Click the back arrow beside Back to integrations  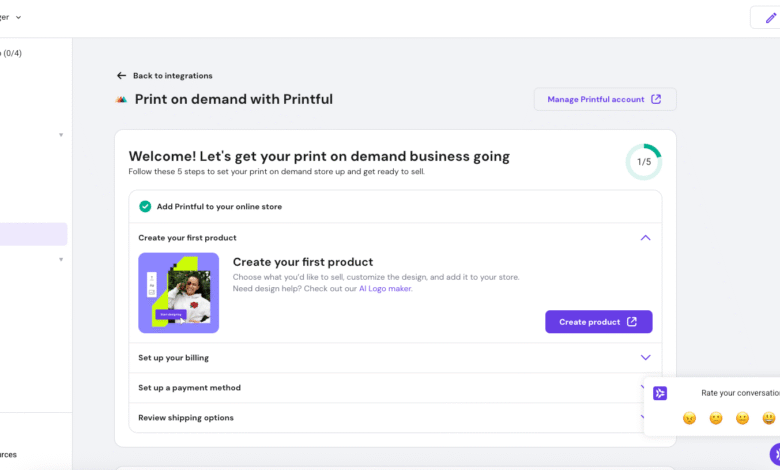tap(121, 76)
